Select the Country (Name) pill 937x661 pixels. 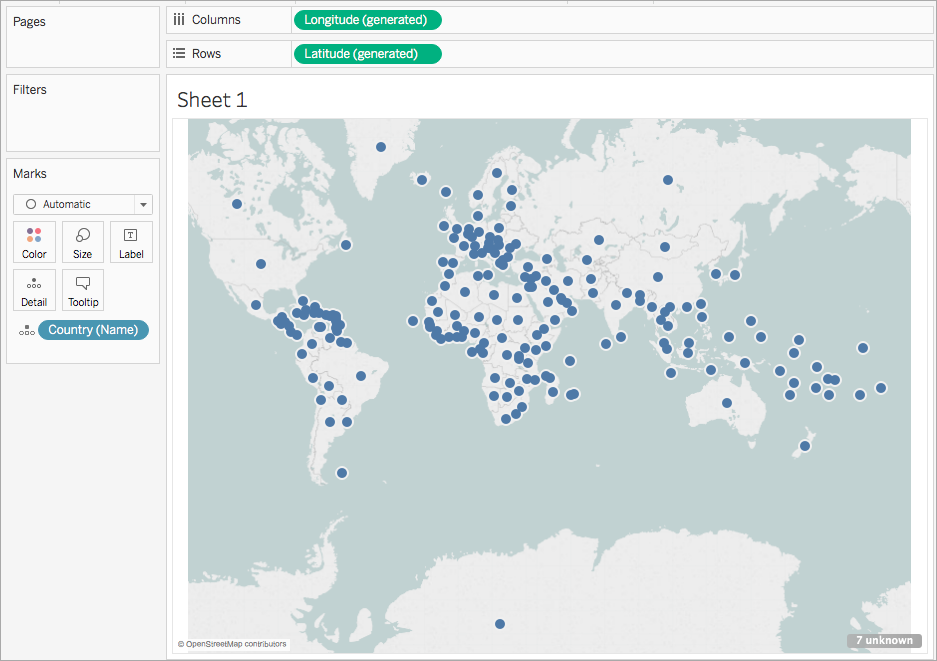click(93, 330)
